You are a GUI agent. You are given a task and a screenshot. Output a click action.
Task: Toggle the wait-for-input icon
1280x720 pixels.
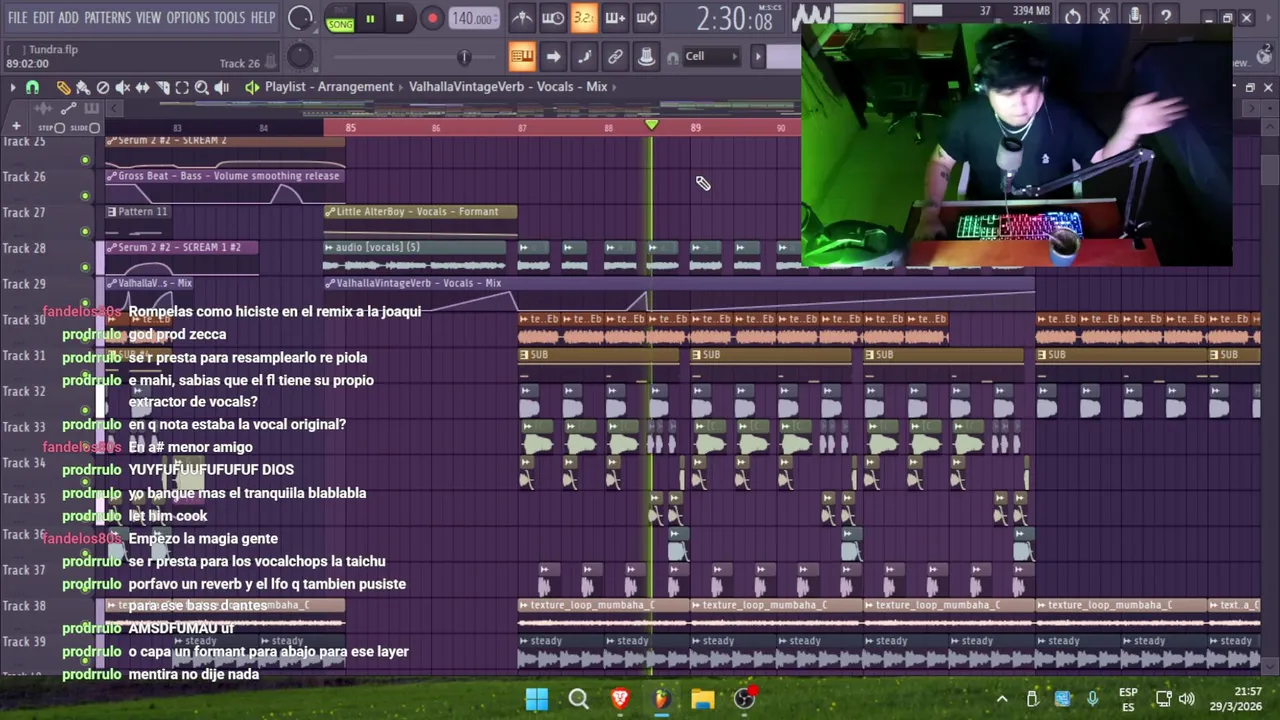pos(553,17)
